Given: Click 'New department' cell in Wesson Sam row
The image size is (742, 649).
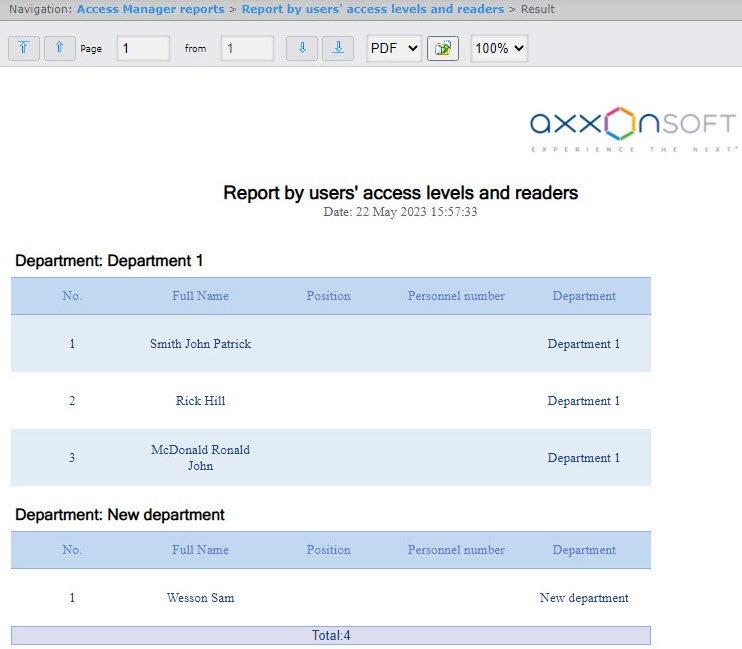Looking at the screenshot, I should point(584,598).
